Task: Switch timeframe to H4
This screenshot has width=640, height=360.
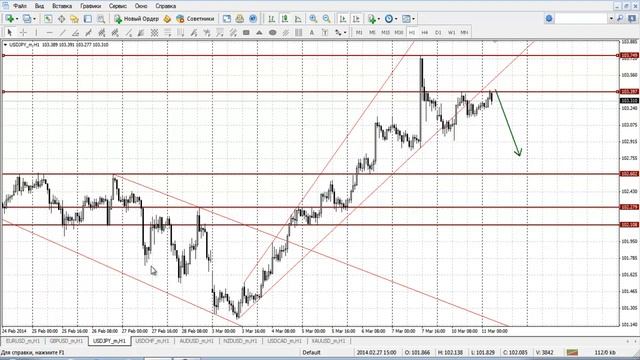Action: point(425,32)
